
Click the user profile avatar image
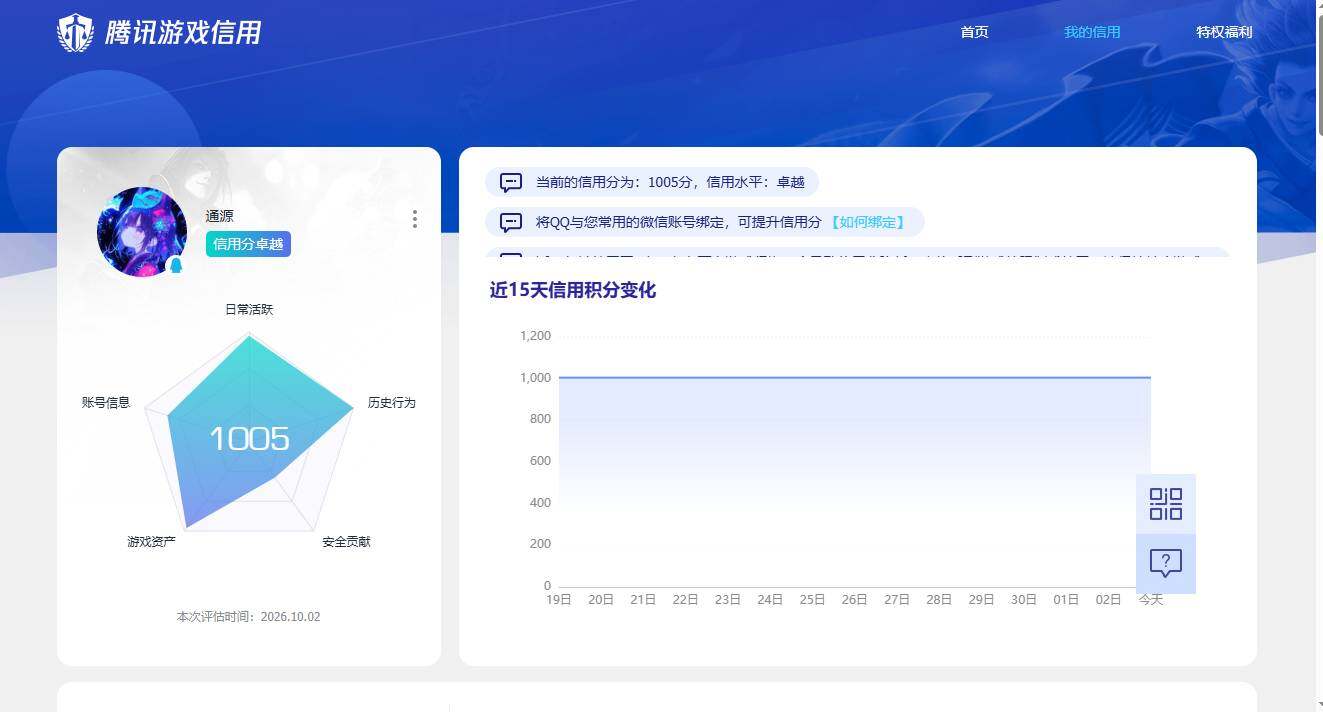[x=142, y=232]
